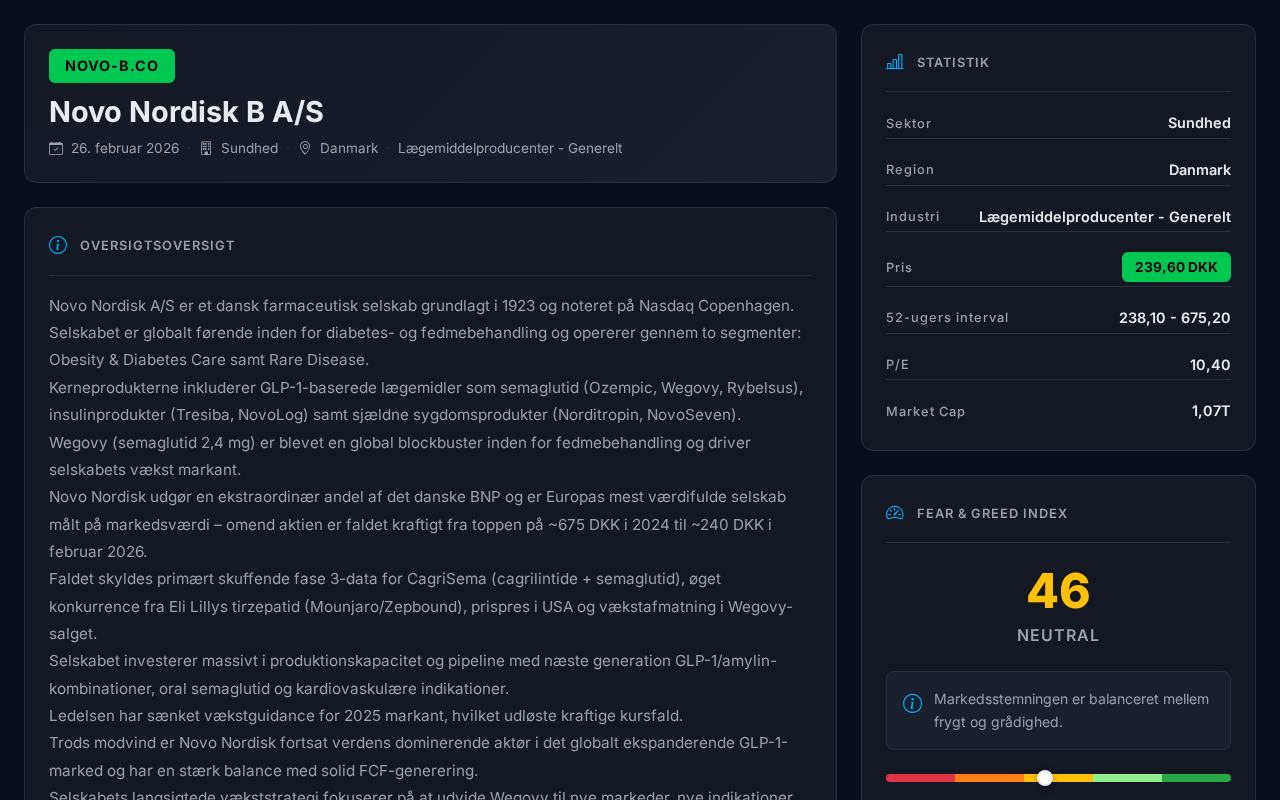The image size is (1280, 800).
Task: Click the Lægemiddelproducenter - Generelt header tag
Action: click(510, 148)
